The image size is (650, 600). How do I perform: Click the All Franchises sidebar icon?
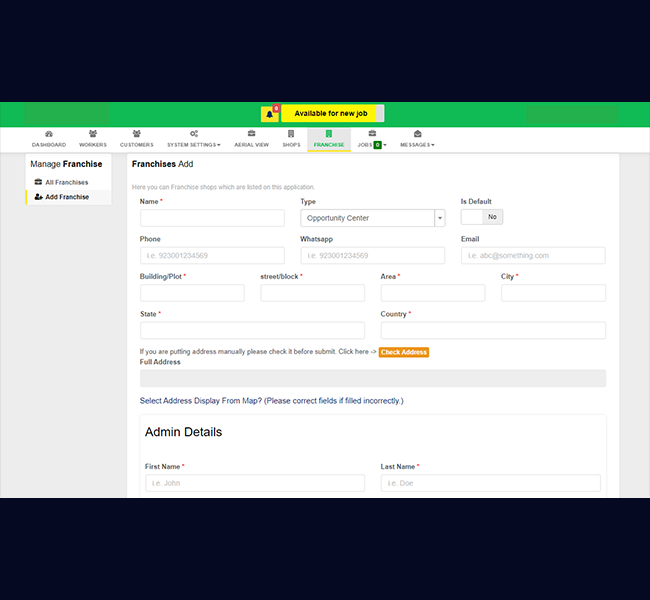38,182
